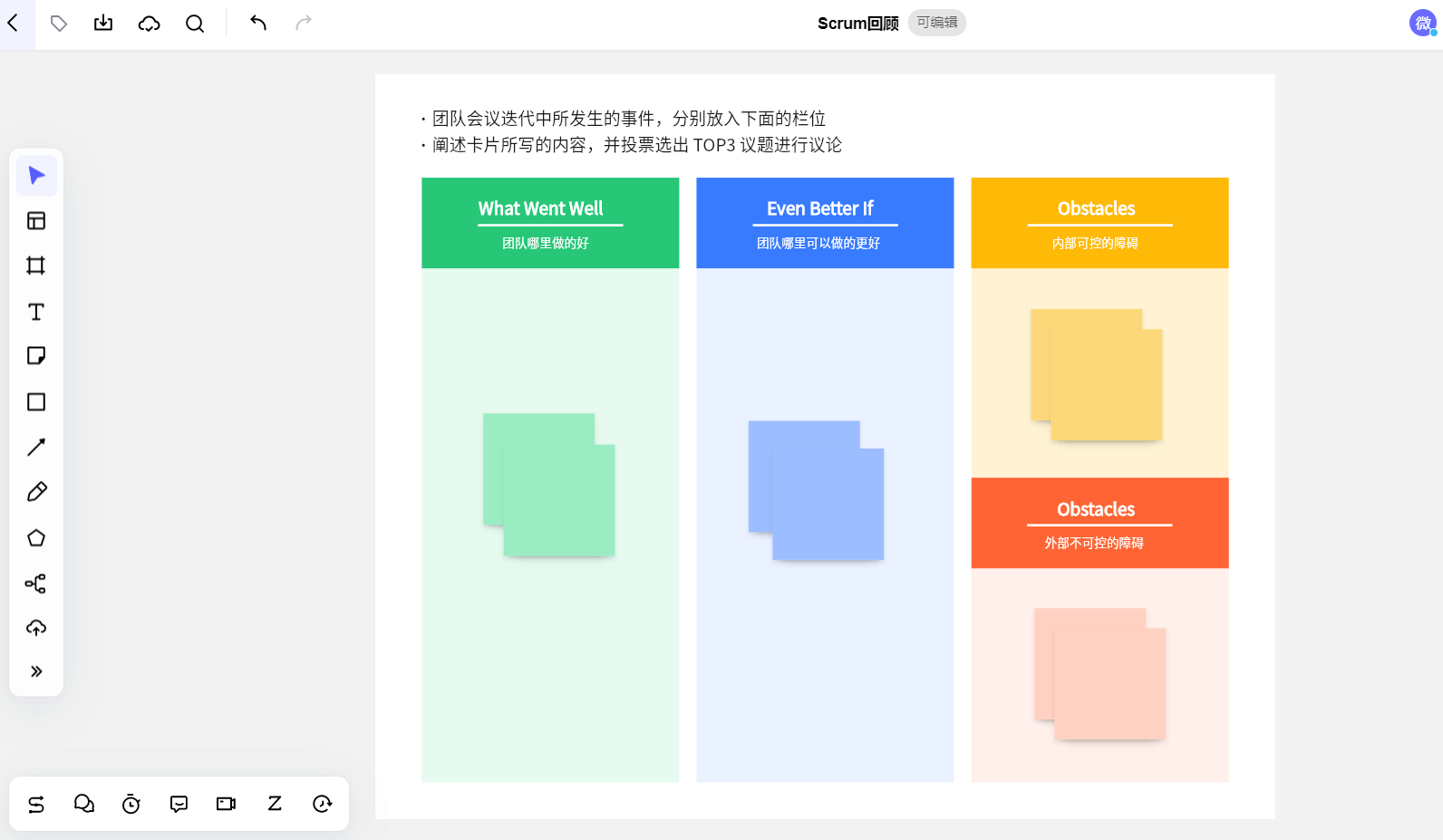Expand more tools with double chevron
1443x840 pixels.
(x=36, y=671)
